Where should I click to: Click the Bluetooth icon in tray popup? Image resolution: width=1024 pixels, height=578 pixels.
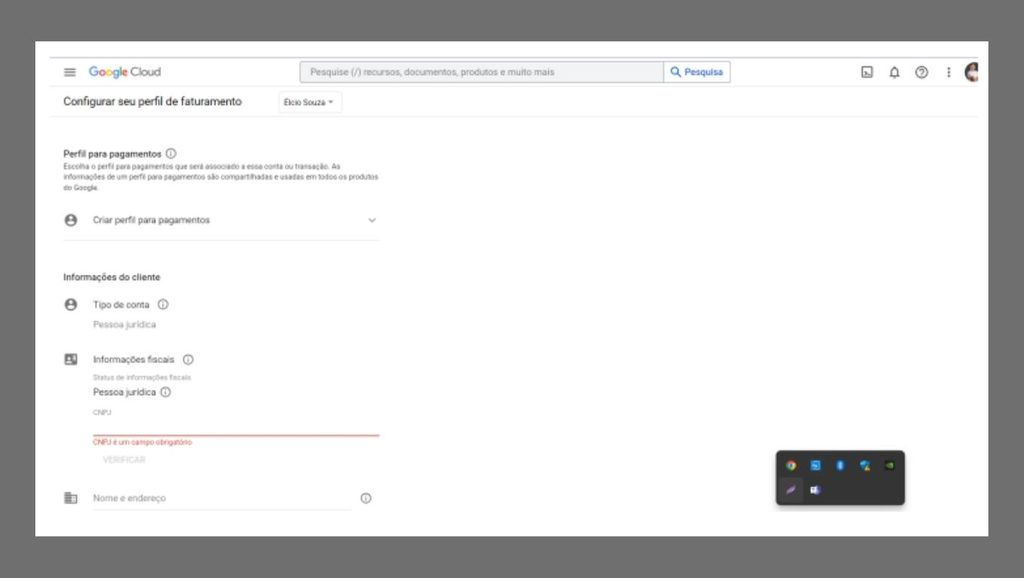(x=840, y=466)
